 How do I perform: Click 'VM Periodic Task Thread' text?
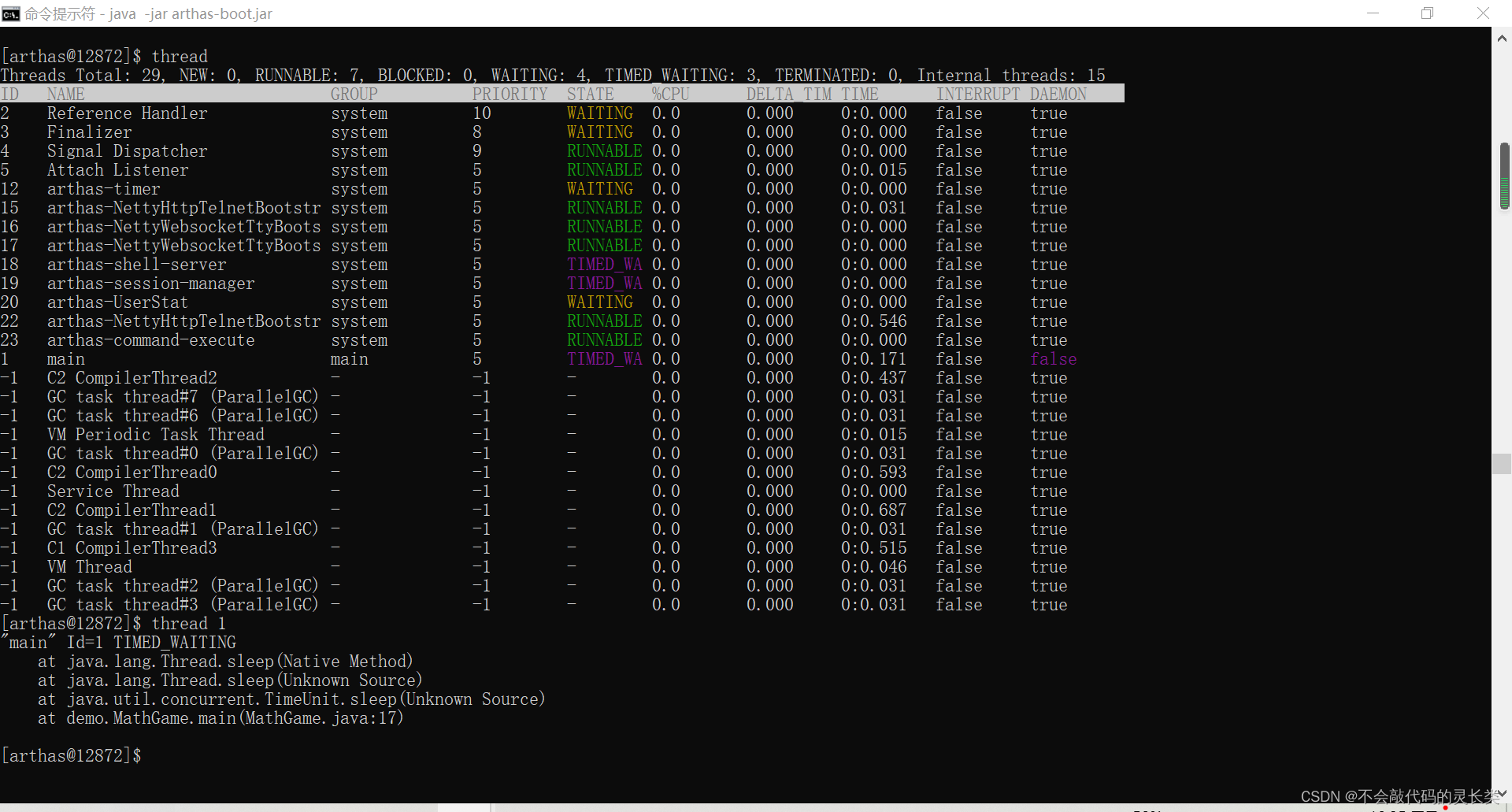point(155,435)
